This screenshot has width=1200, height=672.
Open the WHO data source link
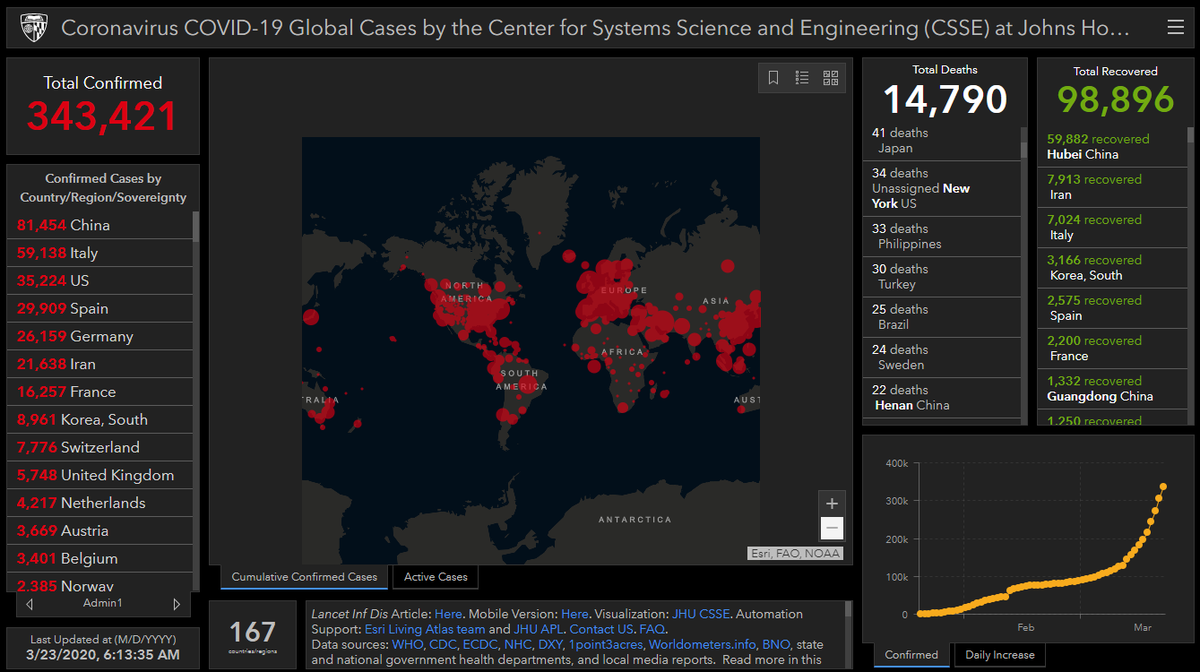pyautogui.click(x=407, y=644)
